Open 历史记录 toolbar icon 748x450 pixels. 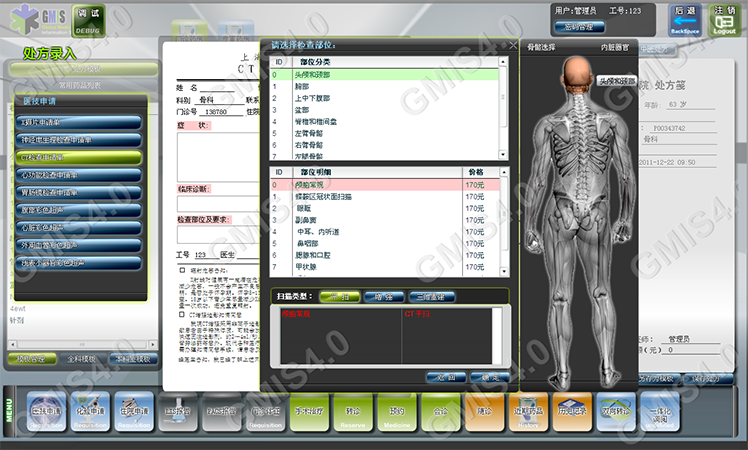coord(572,412)
